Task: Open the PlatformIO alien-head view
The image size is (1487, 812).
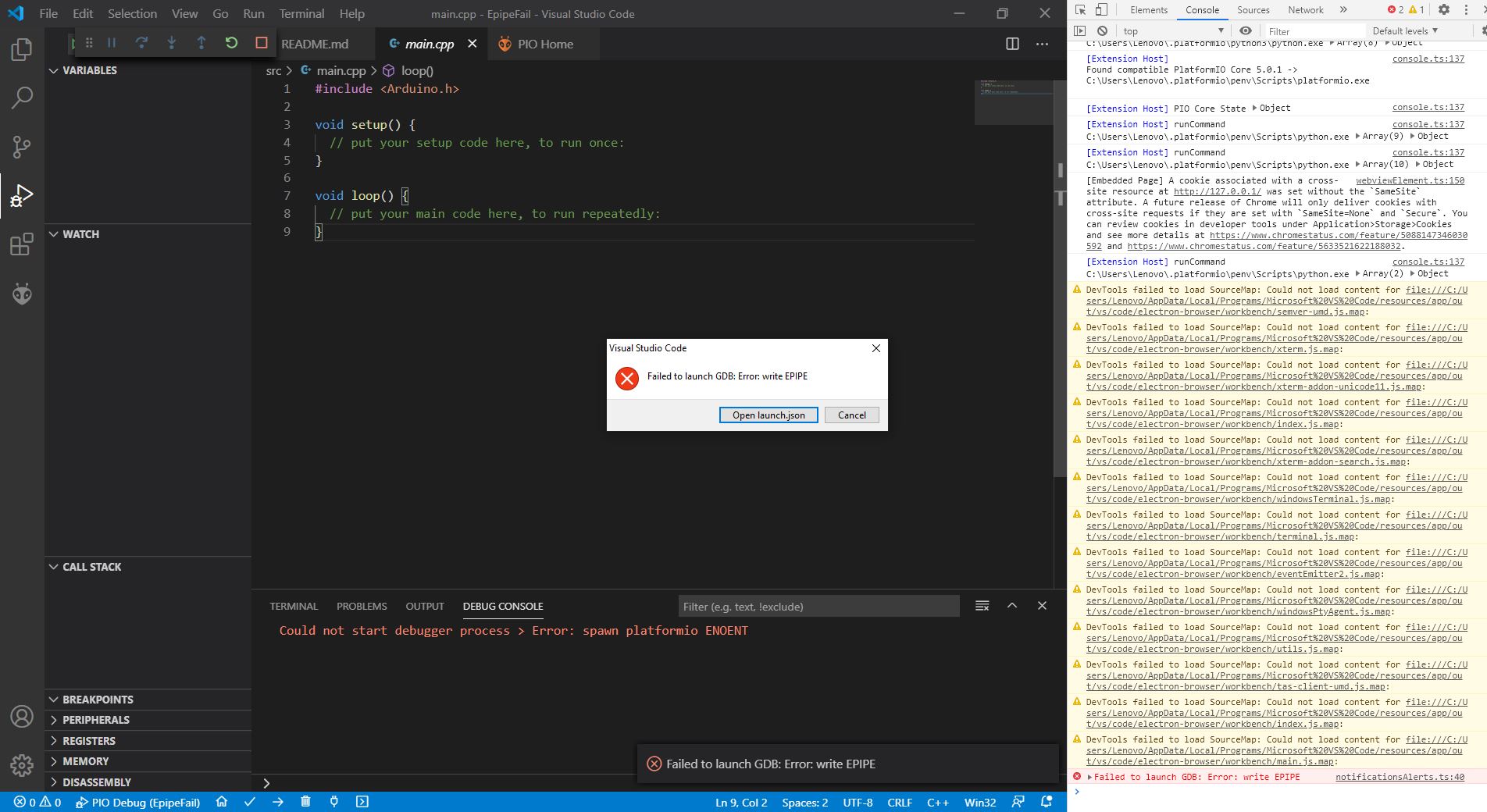Action: click(22, 294)
